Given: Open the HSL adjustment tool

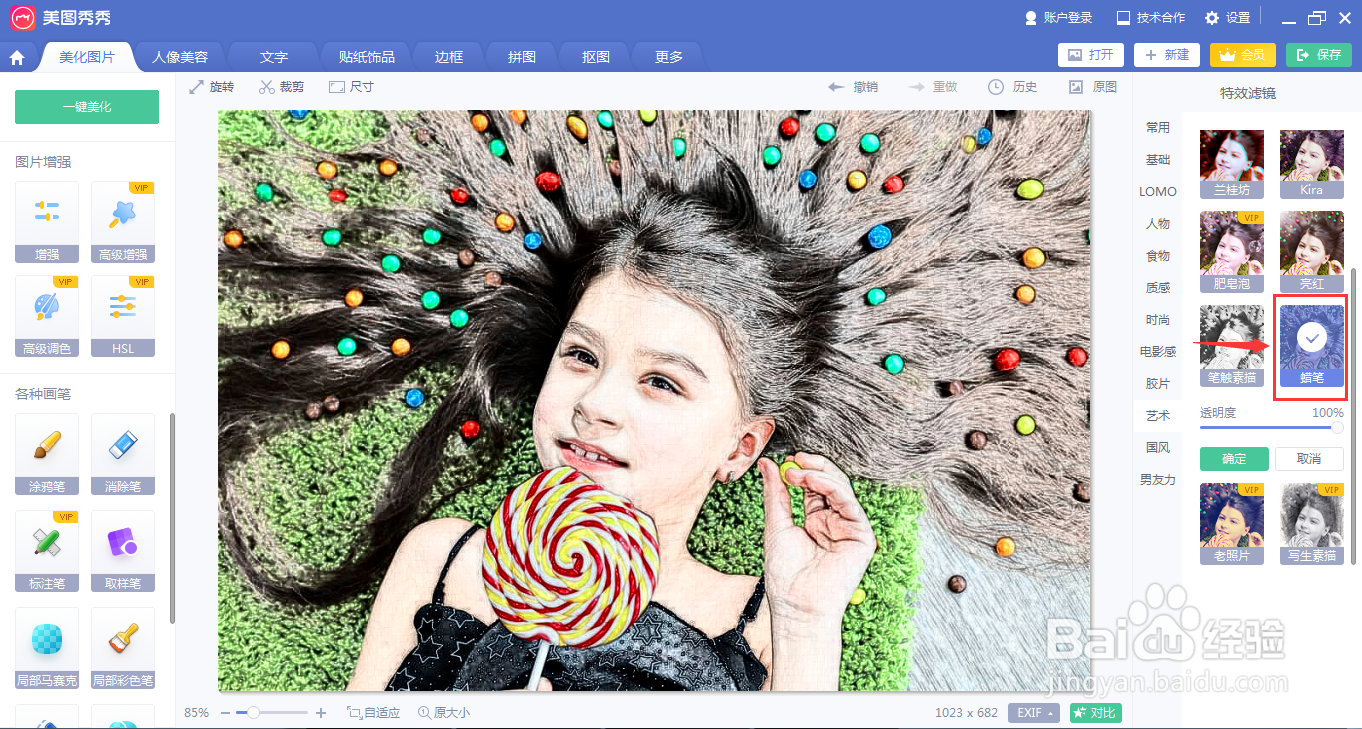Looking at the screenshot, I should (x=123, y=316).
